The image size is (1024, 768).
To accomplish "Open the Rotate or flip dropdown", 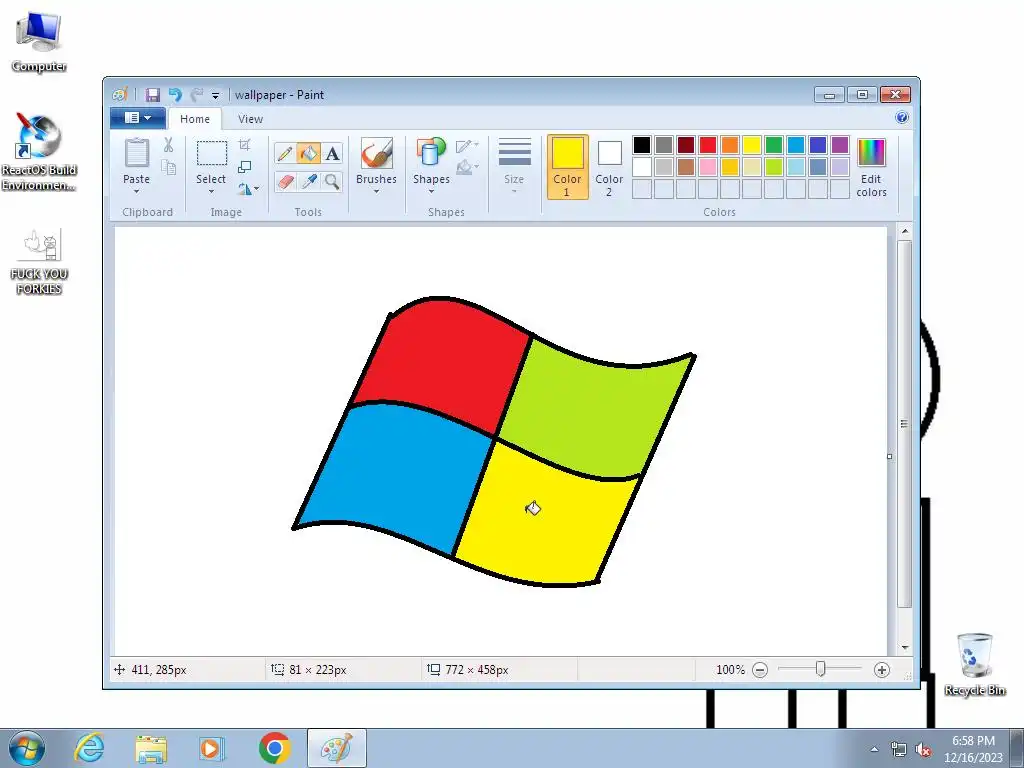I will [x=248, y=189].
